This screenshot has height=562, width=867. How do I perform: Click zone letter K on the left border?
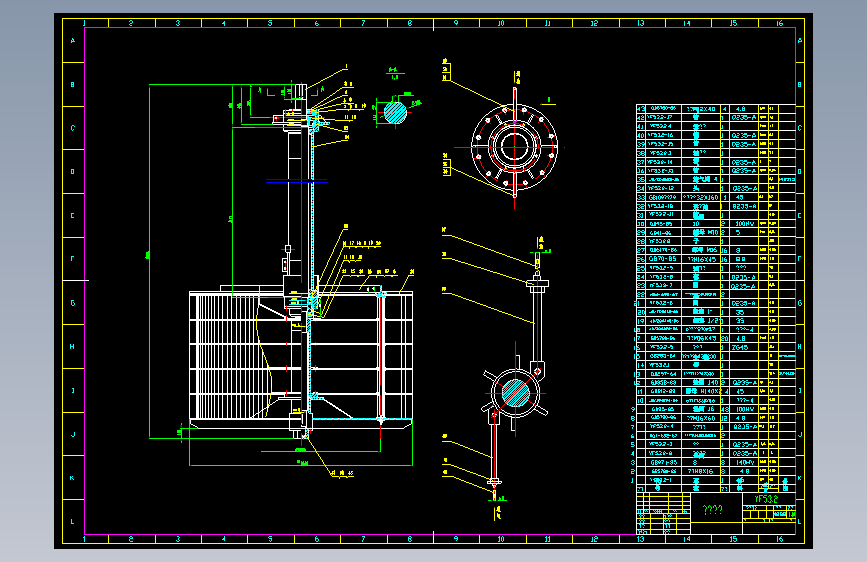[x=72, y=478]
